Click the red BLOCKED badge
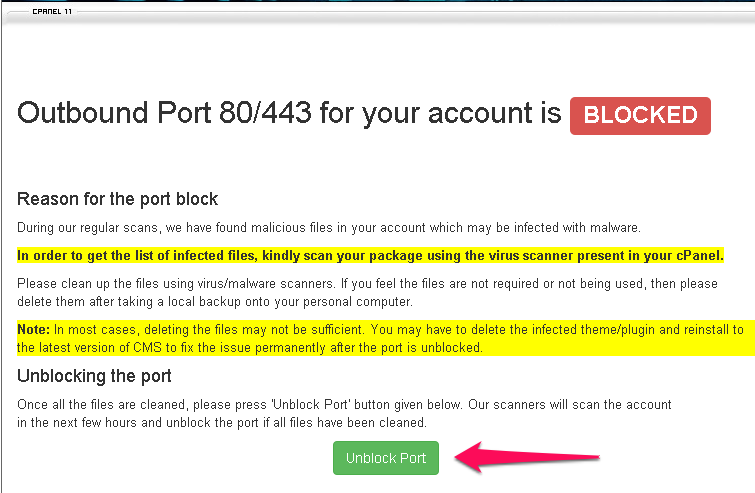The width and height of the screenshot is (755, 493). click(640, 115)
